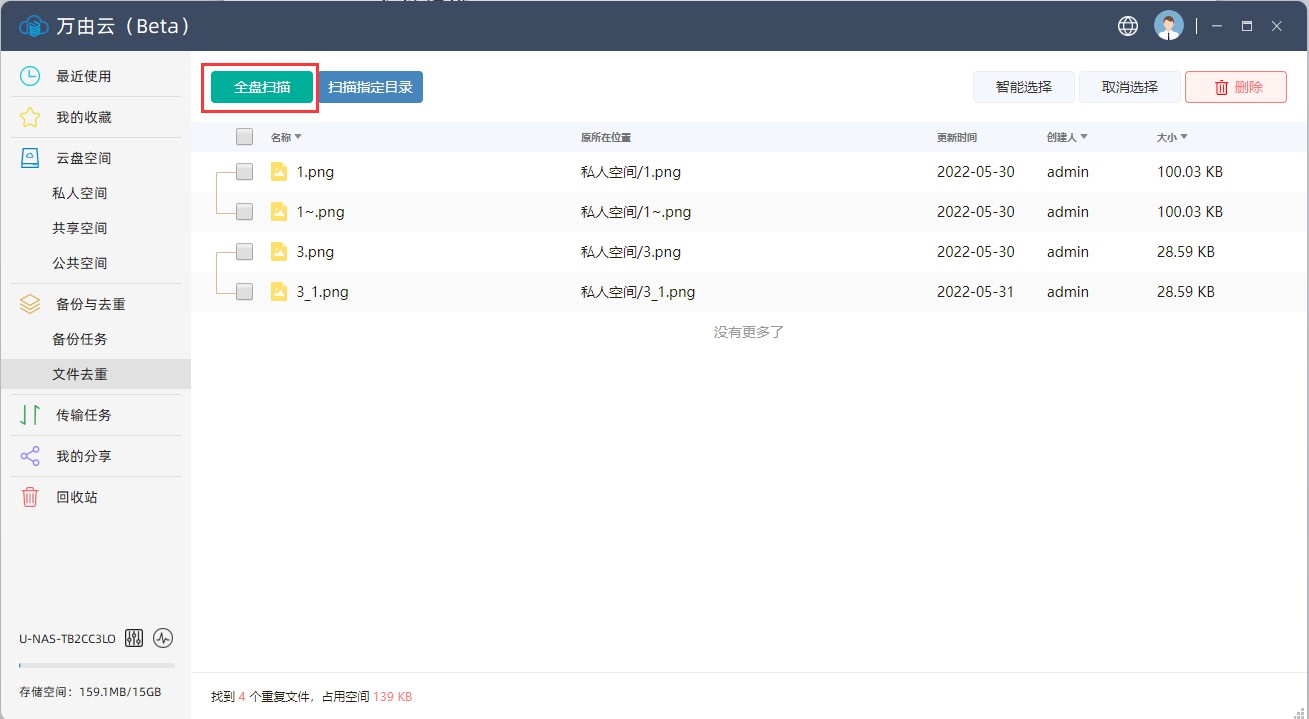Open the 名称 column sort dropdown
The image size is (1309, 719).
click(298, 137)
